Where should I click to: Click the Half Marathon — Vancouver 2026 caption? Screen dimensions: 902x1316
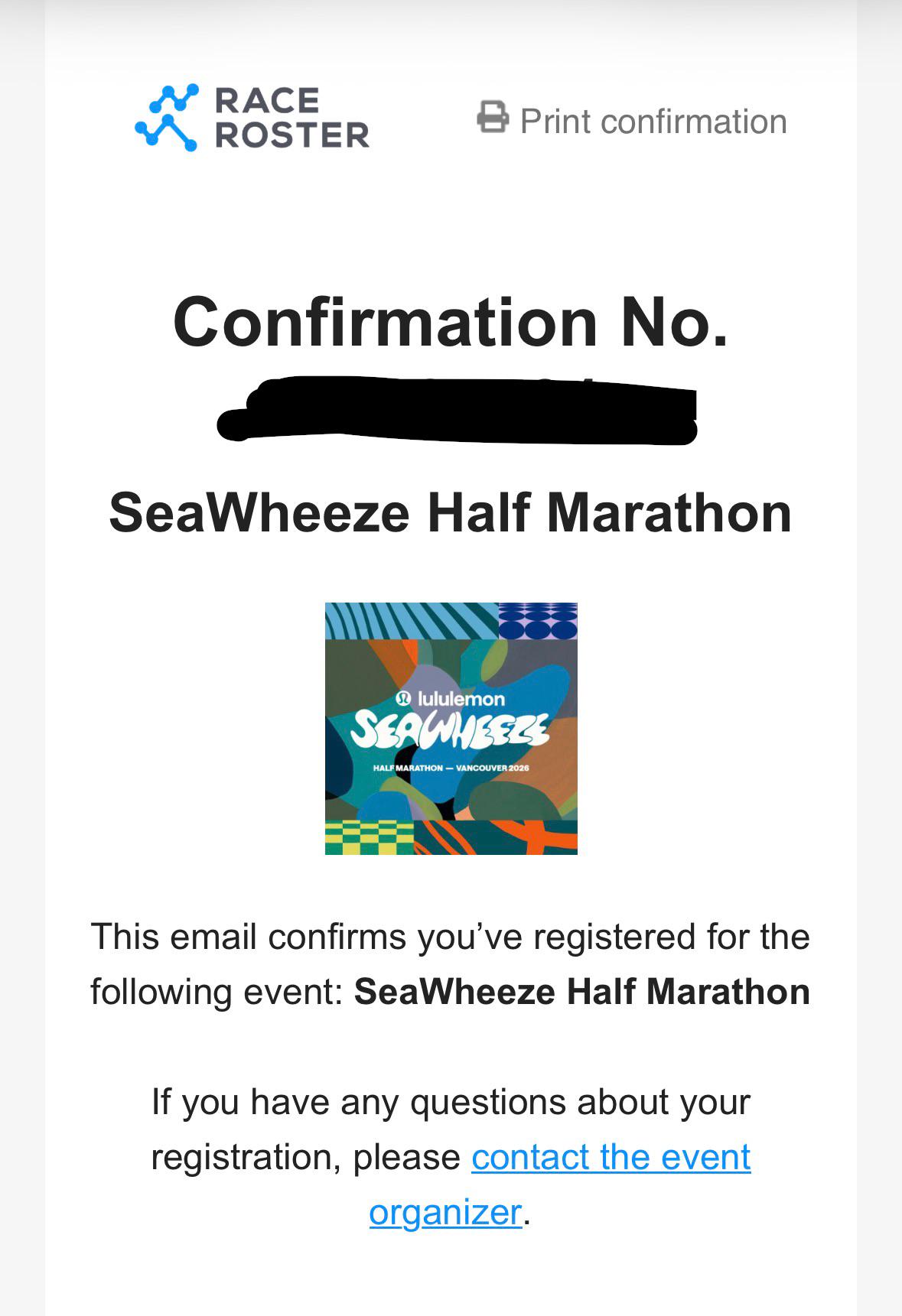[x=451, y=768]
